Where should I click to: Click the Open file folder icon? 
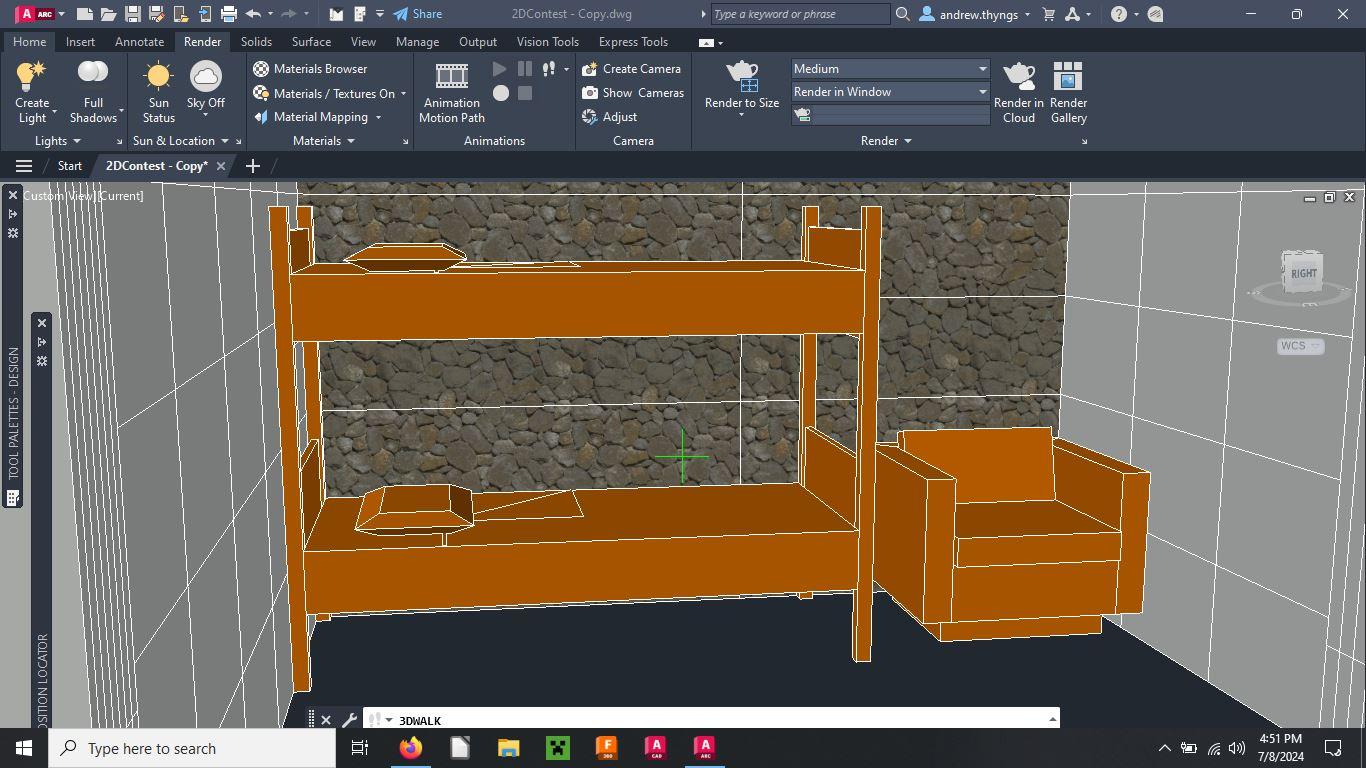pos(108,14)
